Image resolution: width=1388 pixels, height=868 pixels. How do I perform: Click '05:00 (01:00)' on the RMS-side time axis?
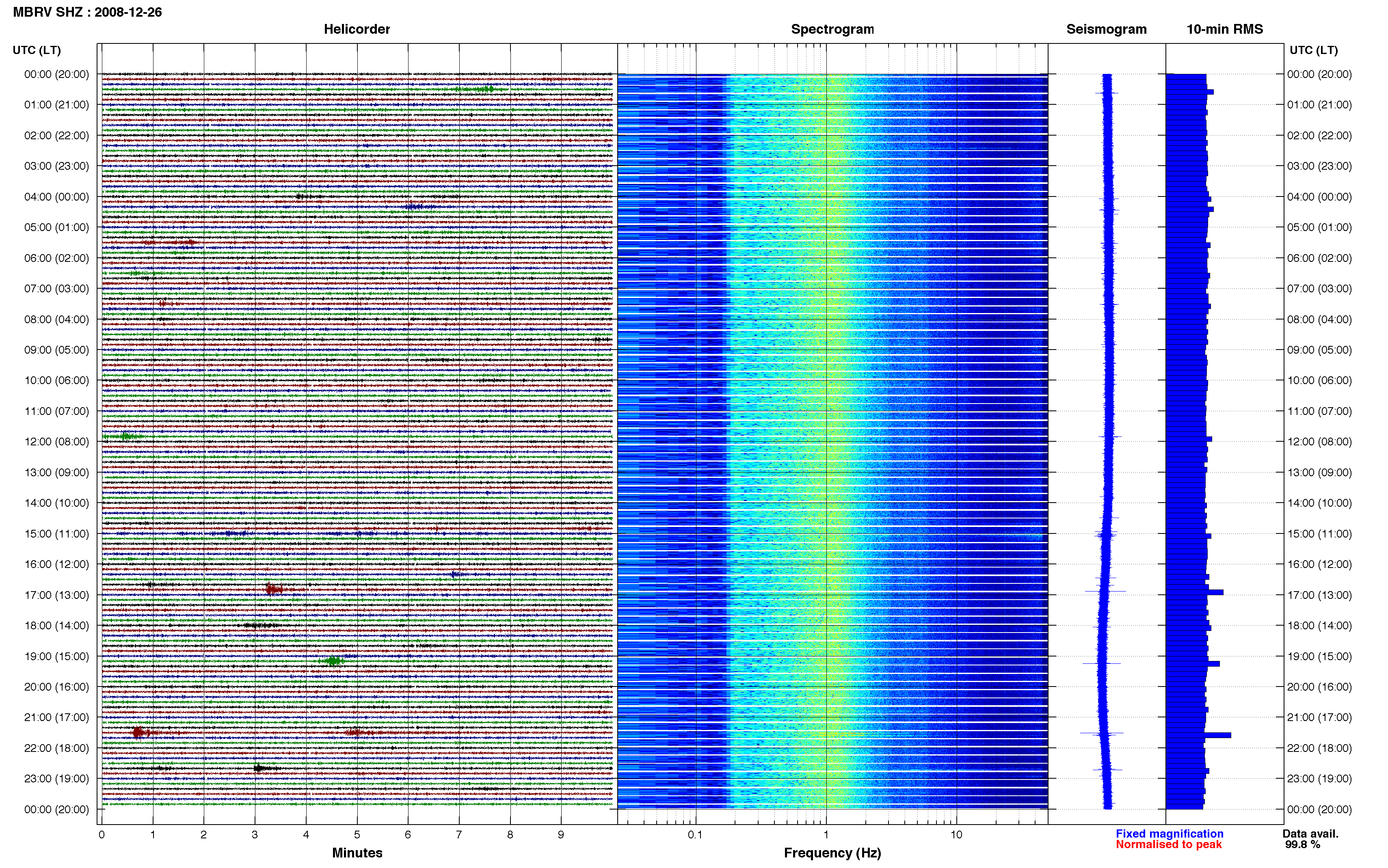tap(1319, 227)
